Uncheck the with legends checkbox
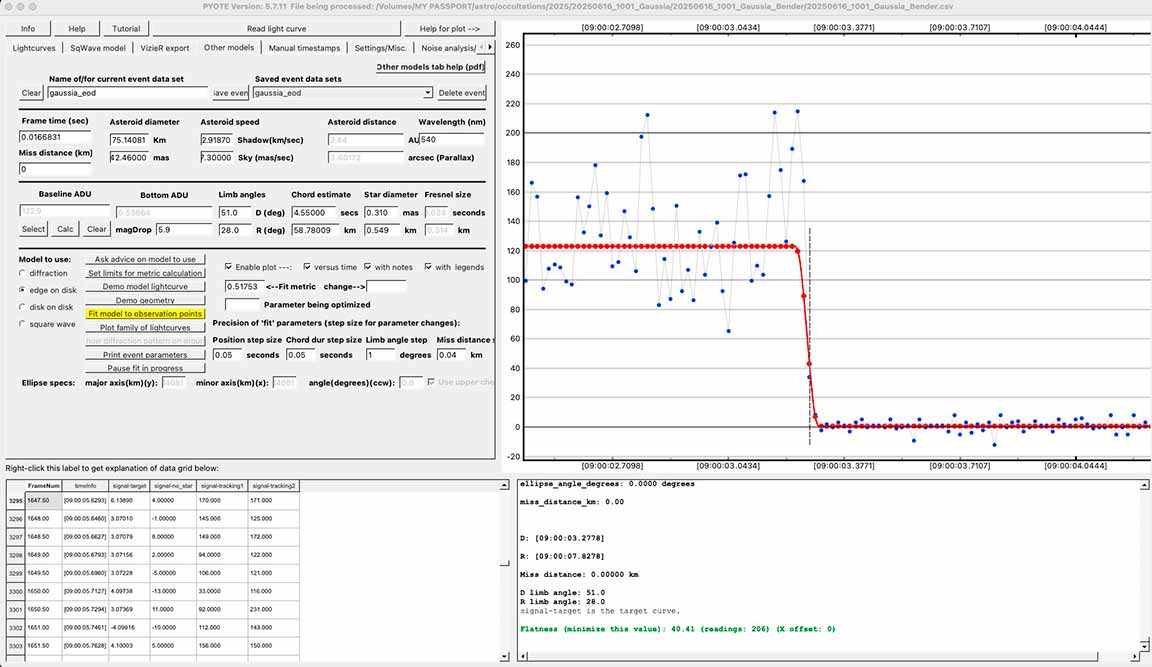Viewport: 1152px width, 667px height. point(429,267)
